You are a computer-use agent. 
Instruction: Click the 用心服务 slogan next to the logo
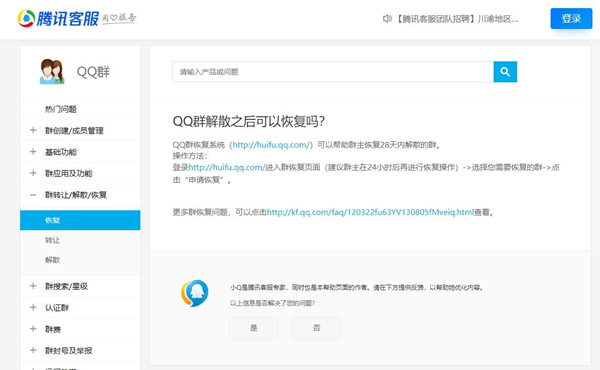119,18
